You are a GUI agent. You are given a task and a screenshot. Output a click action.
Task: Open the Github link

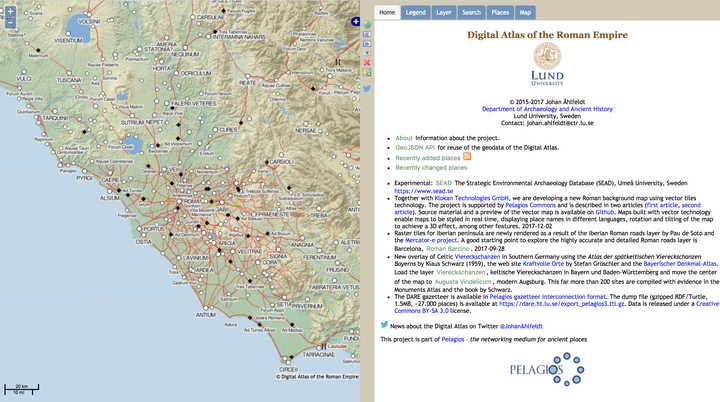[x=605, y=212]
